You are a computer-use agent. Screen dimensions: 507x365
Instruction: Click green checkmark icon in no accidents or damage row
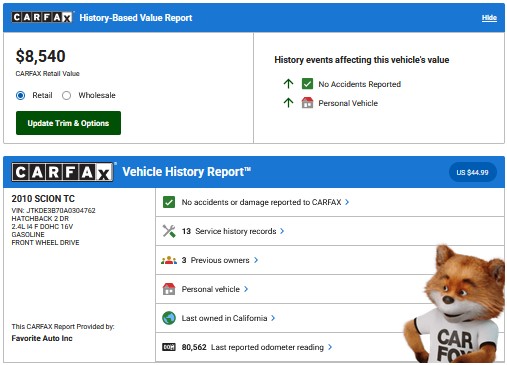[x=169, y=202]
